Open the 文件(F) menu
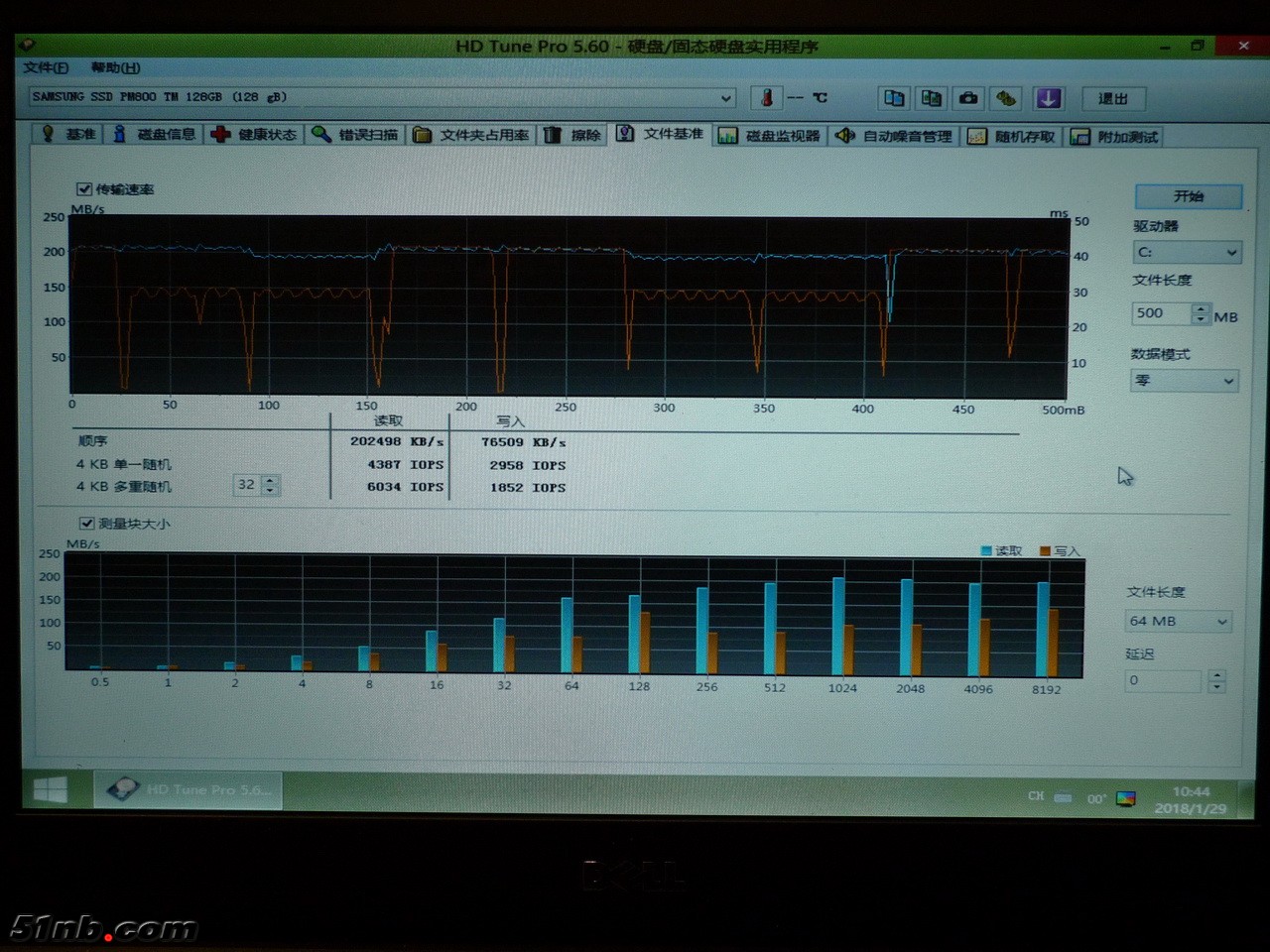The height and width of the screenshot is (952, 1270). click(x=46, y=67)
